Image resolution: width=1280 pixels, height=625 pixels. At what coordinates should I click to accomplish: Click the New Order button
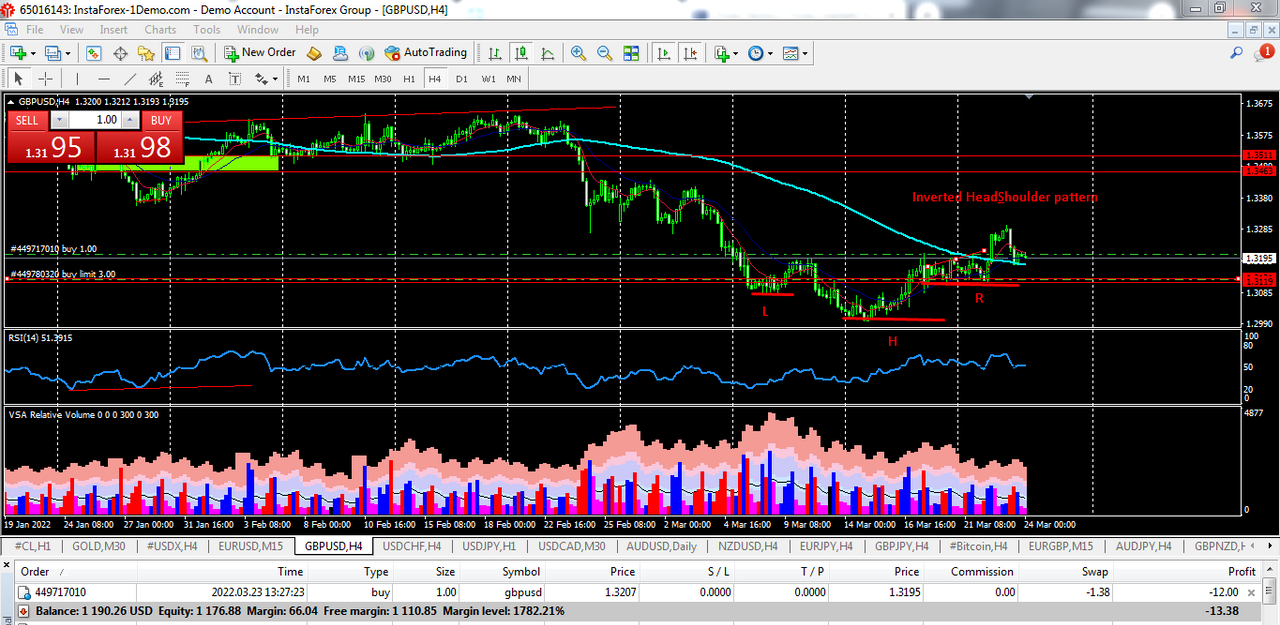click(259, 53)
